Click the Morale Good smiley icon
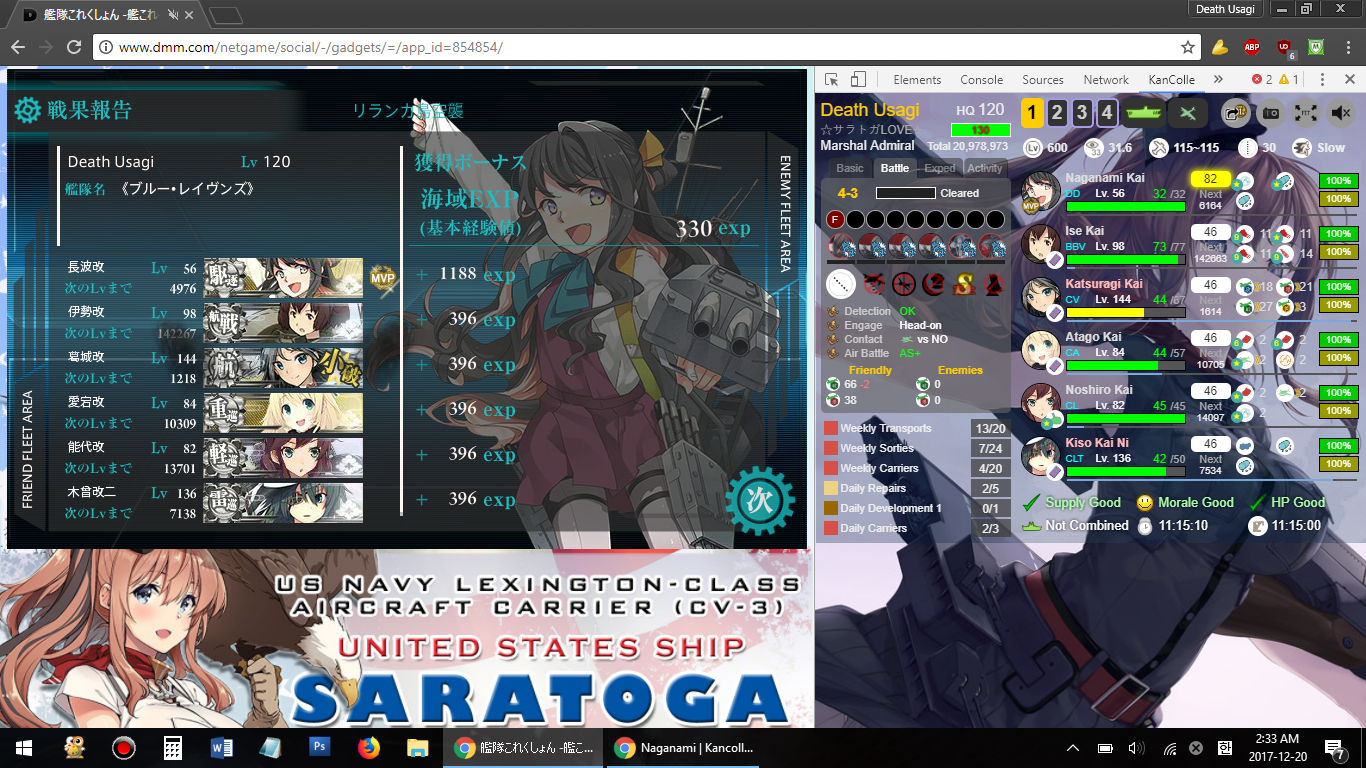Screen dimensions: 1366x768 click(x=1144, y=503)
